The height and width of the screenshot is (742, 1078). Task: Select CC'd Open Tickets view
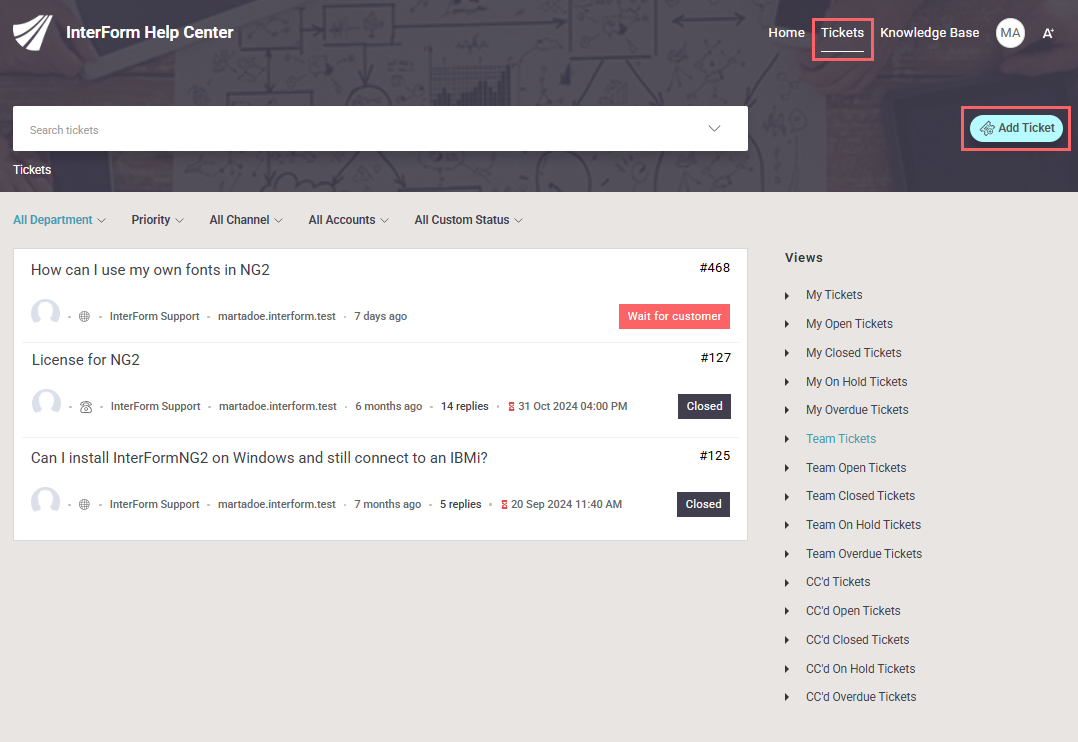click(x=852, y=611)
